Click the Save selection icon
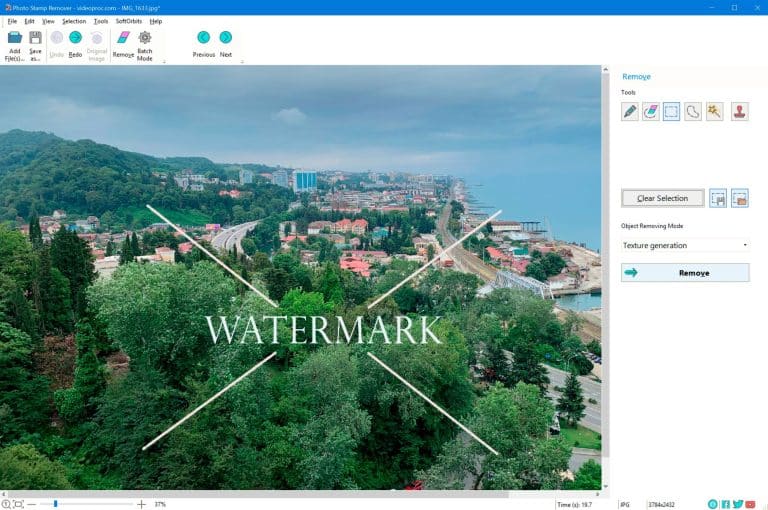Viewport: 768px width, 510px height. (718, 198)
